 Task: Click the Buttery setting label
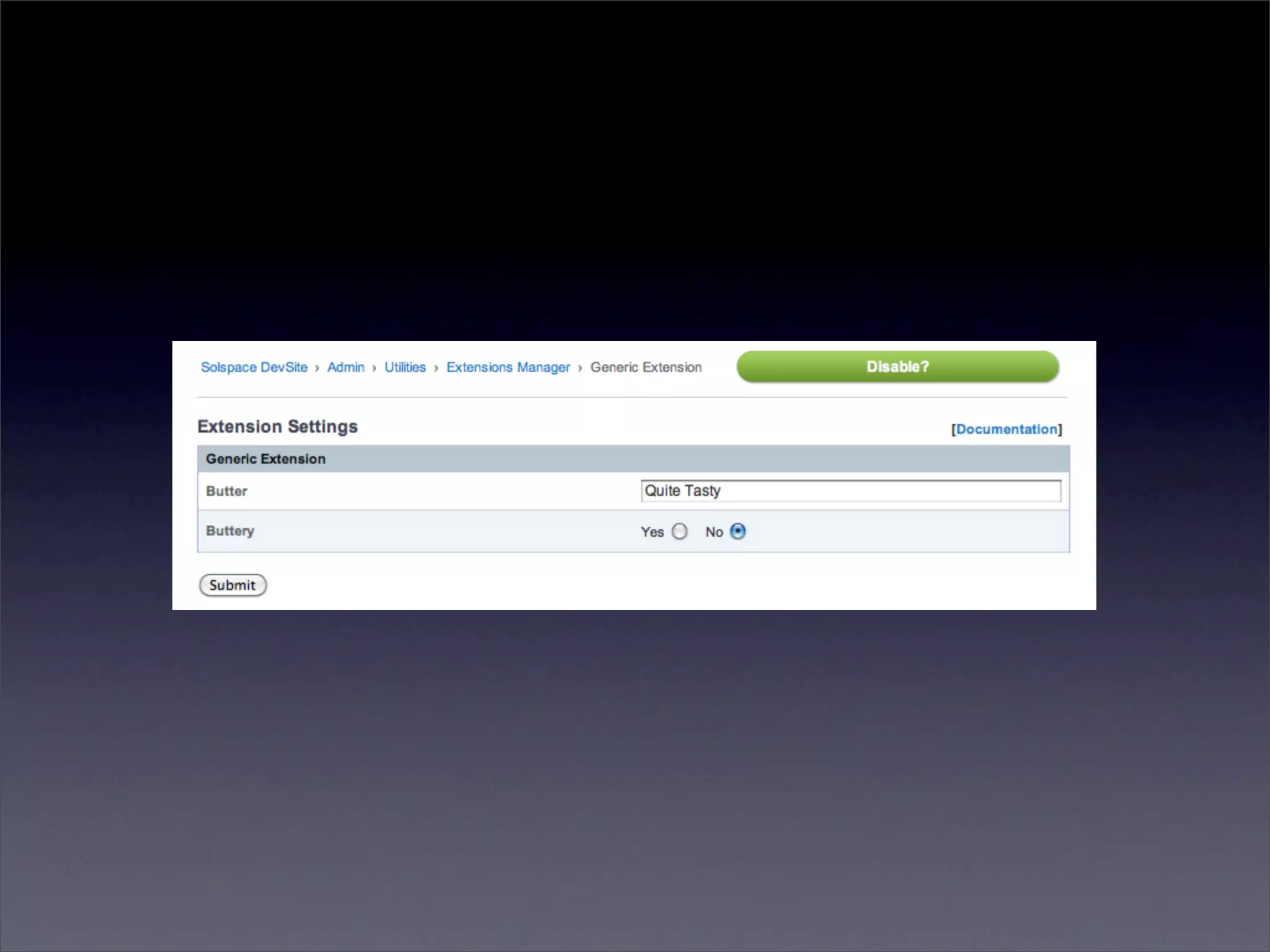click(x=230, y=531)
